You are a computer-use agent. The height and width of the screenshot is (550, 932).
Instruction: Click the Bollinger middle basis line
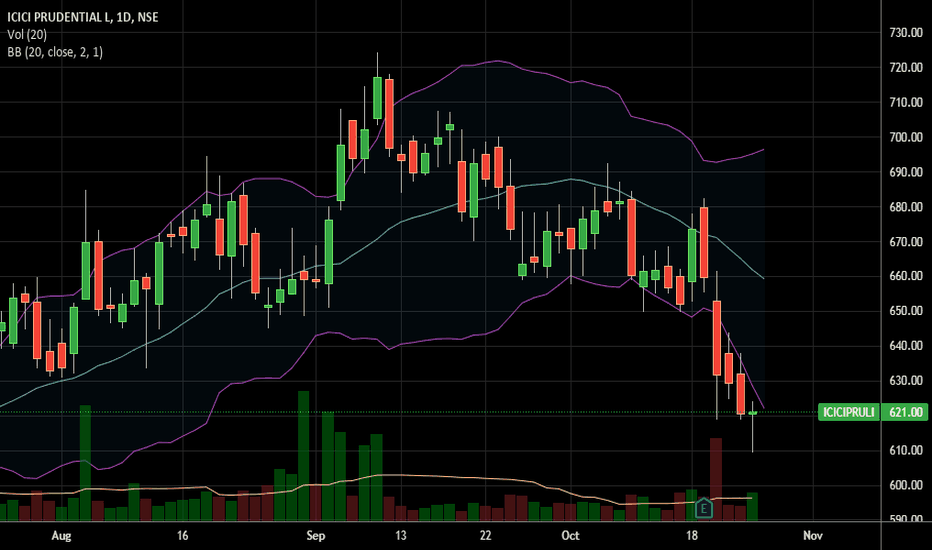coord(571,179)
